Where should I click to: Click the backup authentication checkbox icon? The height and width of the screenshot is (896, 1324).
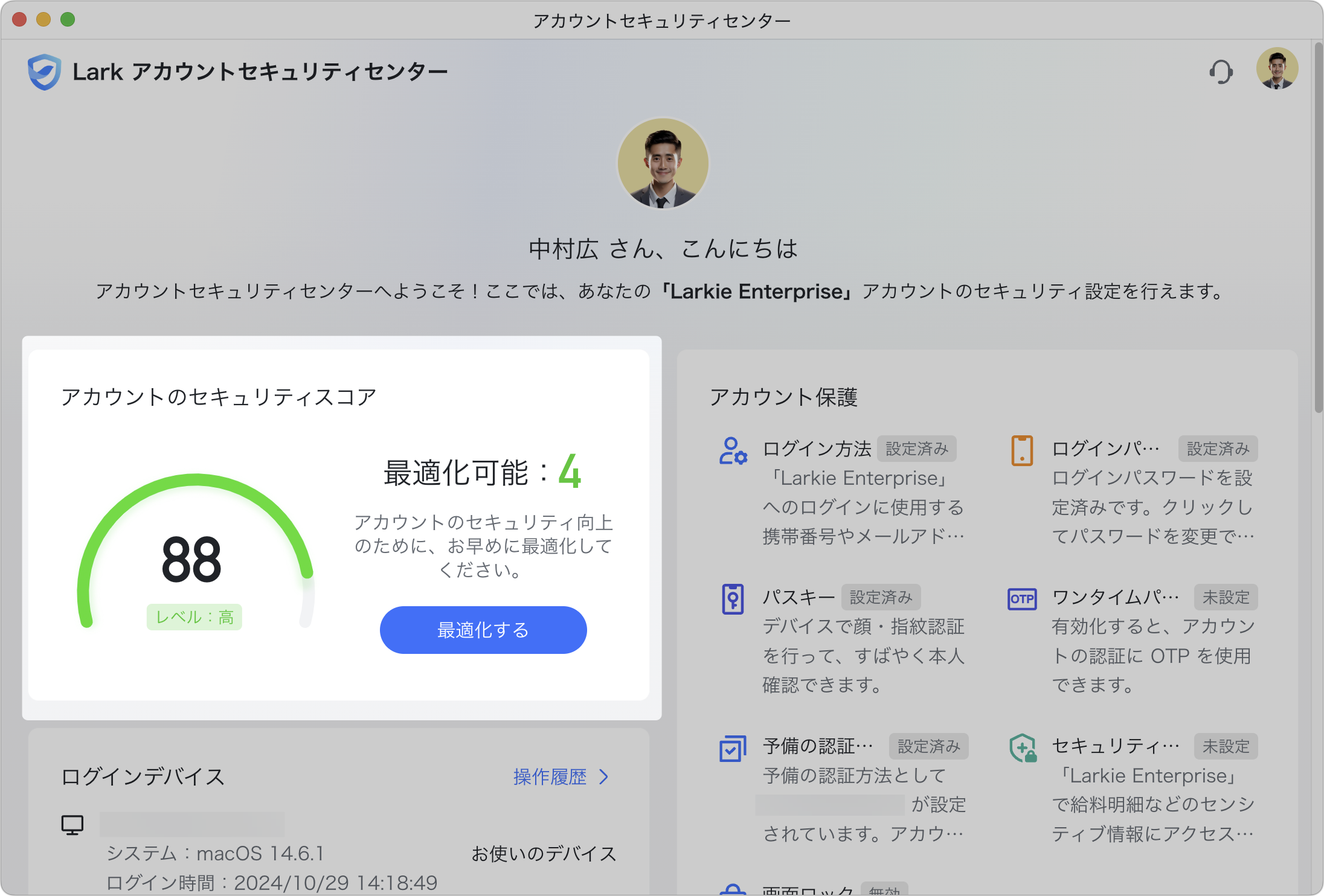tap(733, 748)
